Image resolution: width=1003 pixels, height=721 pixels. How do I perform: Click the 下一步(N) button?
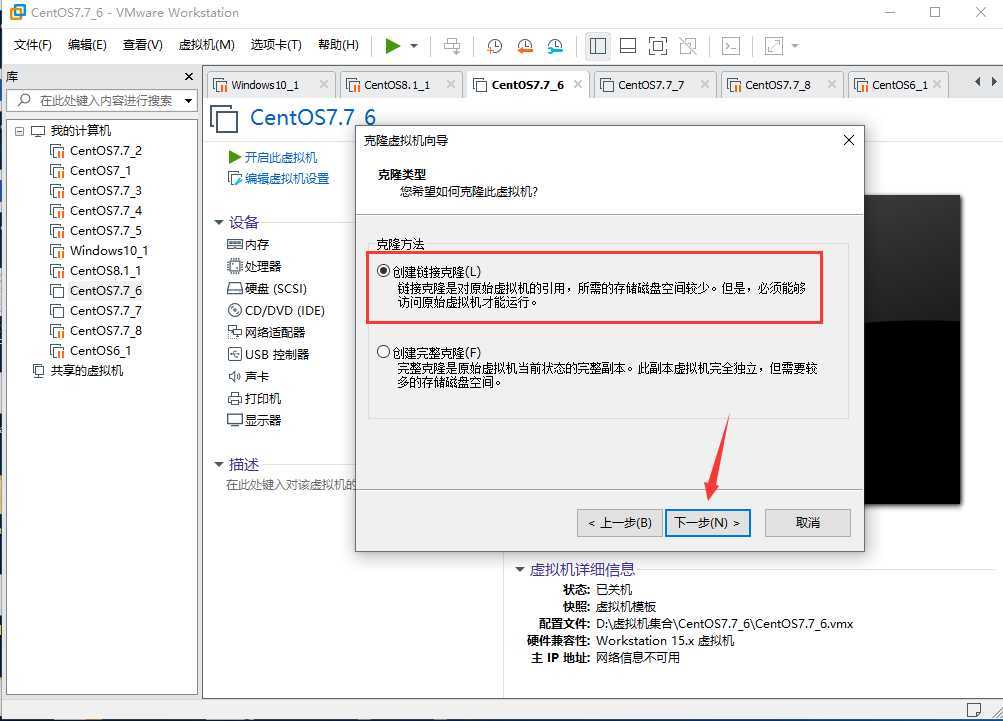(707, 523)
